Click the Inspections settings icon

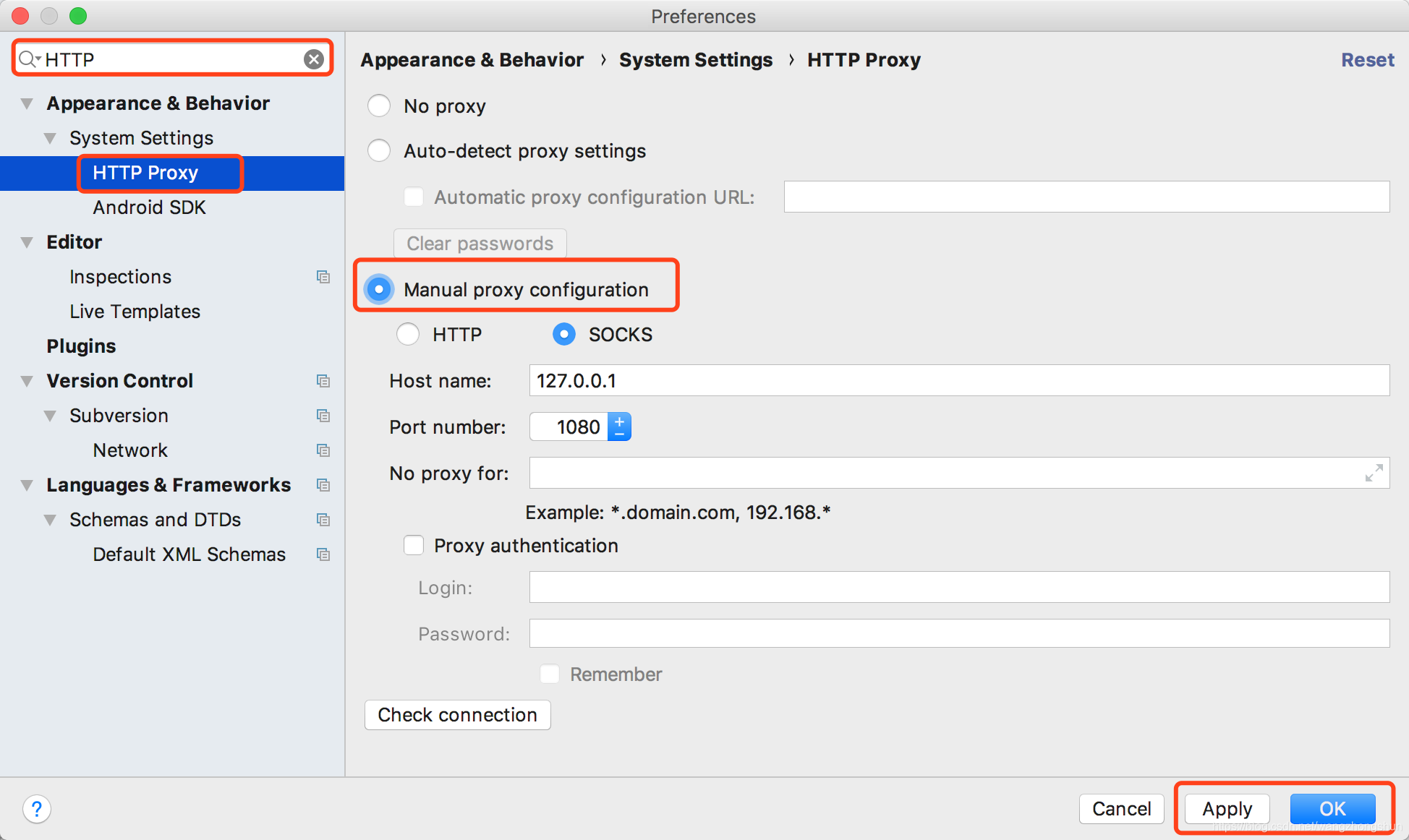(323, 277)
